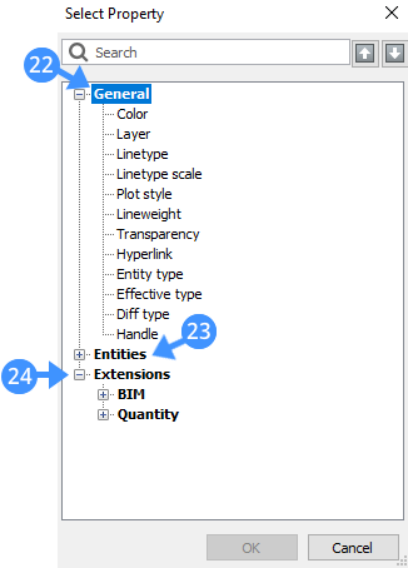Pick the Lineweight property
This screenshot has height=568, width=408.
pos(149,214)
